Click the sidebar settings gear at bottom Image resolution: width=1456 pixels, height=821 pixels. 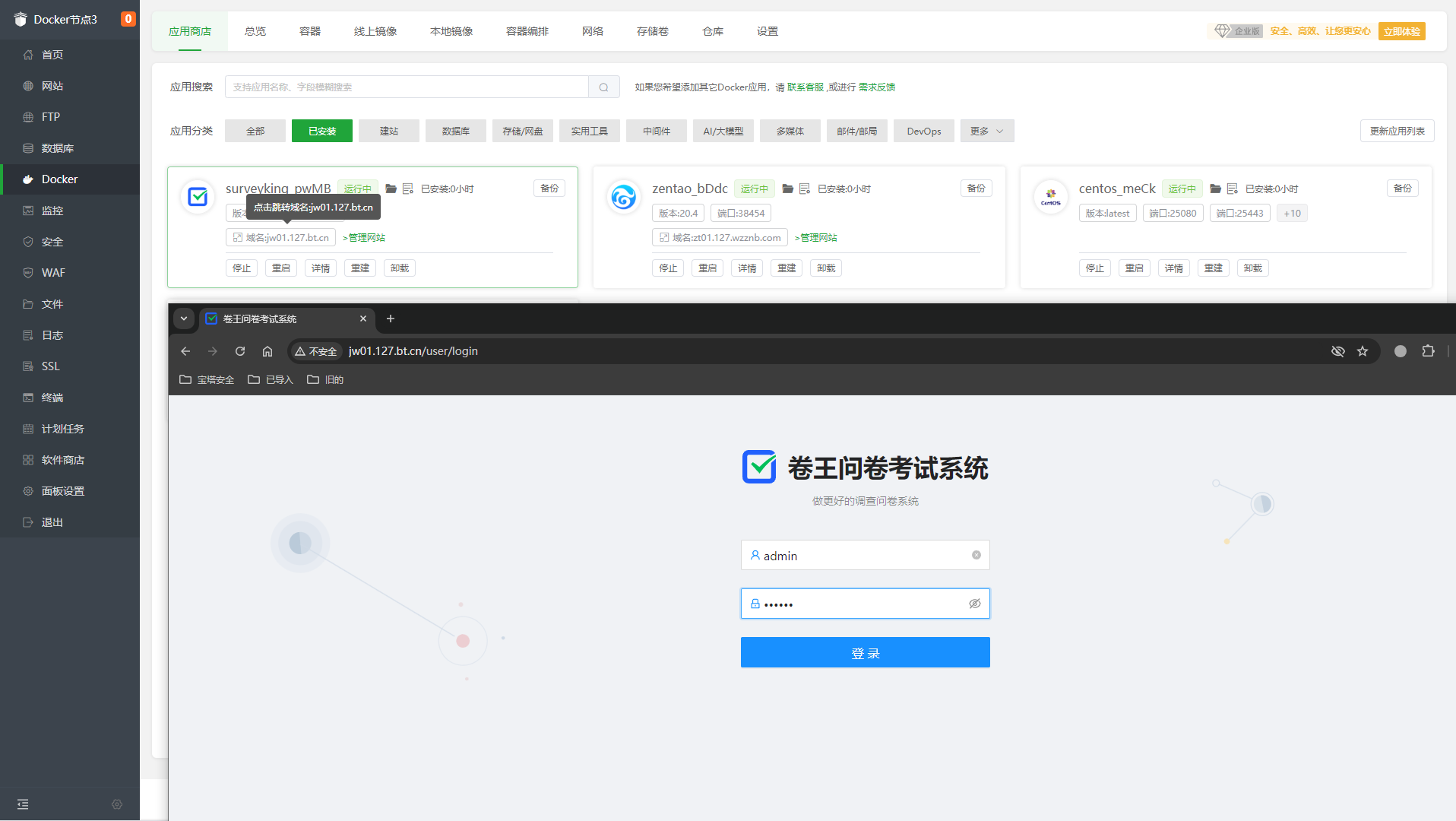[x=117, y=804]
